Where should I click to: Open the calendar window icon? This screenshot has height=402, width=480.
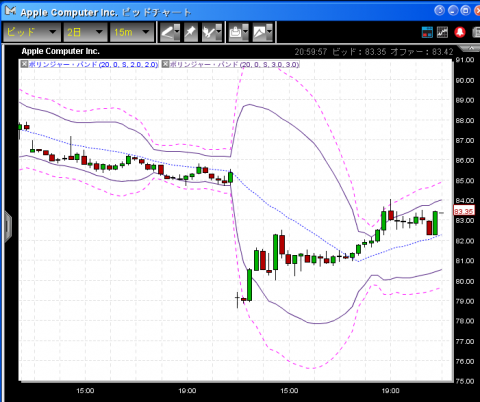(427, 32)
